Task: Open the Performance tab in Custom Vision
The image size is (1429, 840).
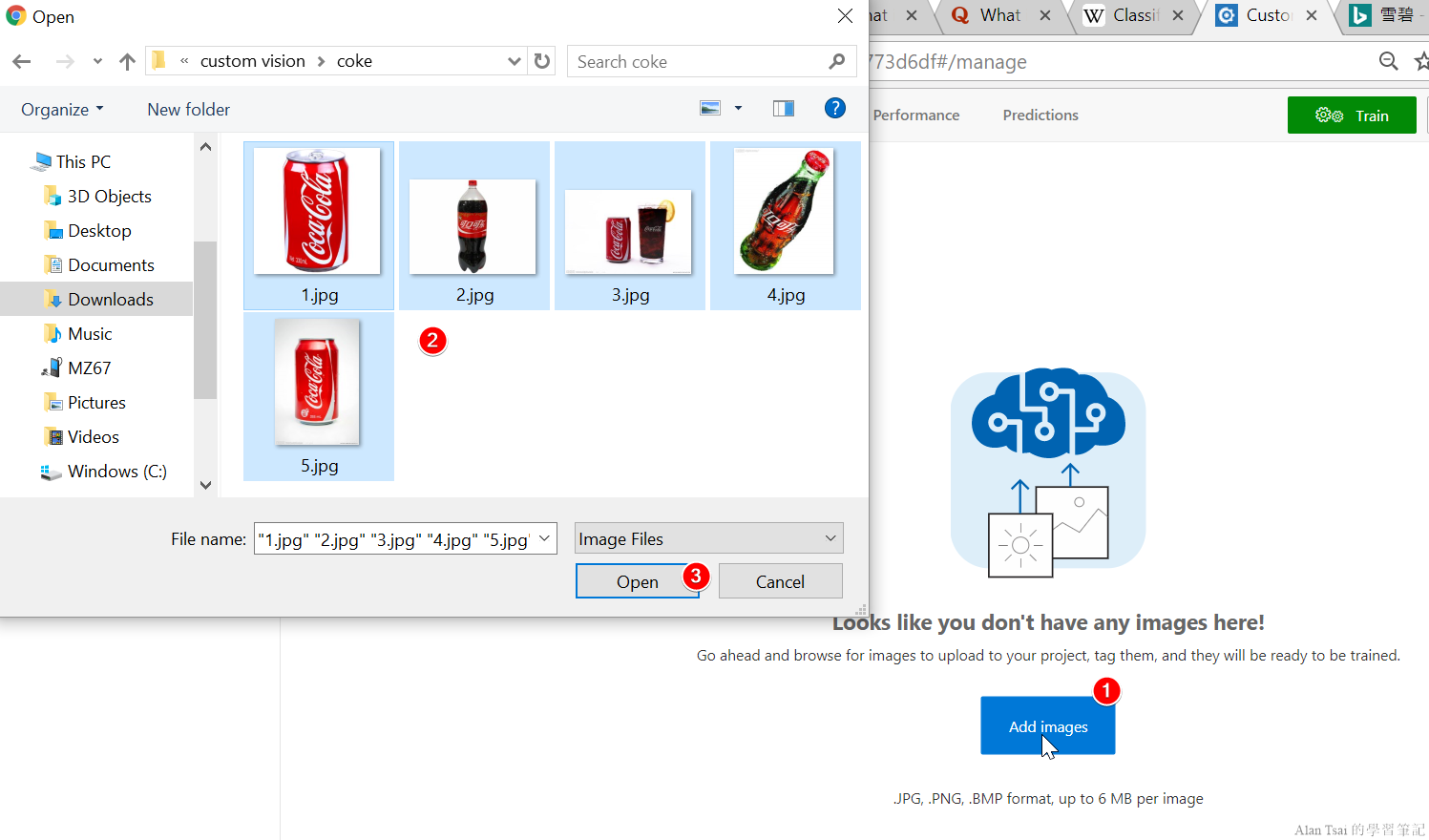Action: click(916, 115)
